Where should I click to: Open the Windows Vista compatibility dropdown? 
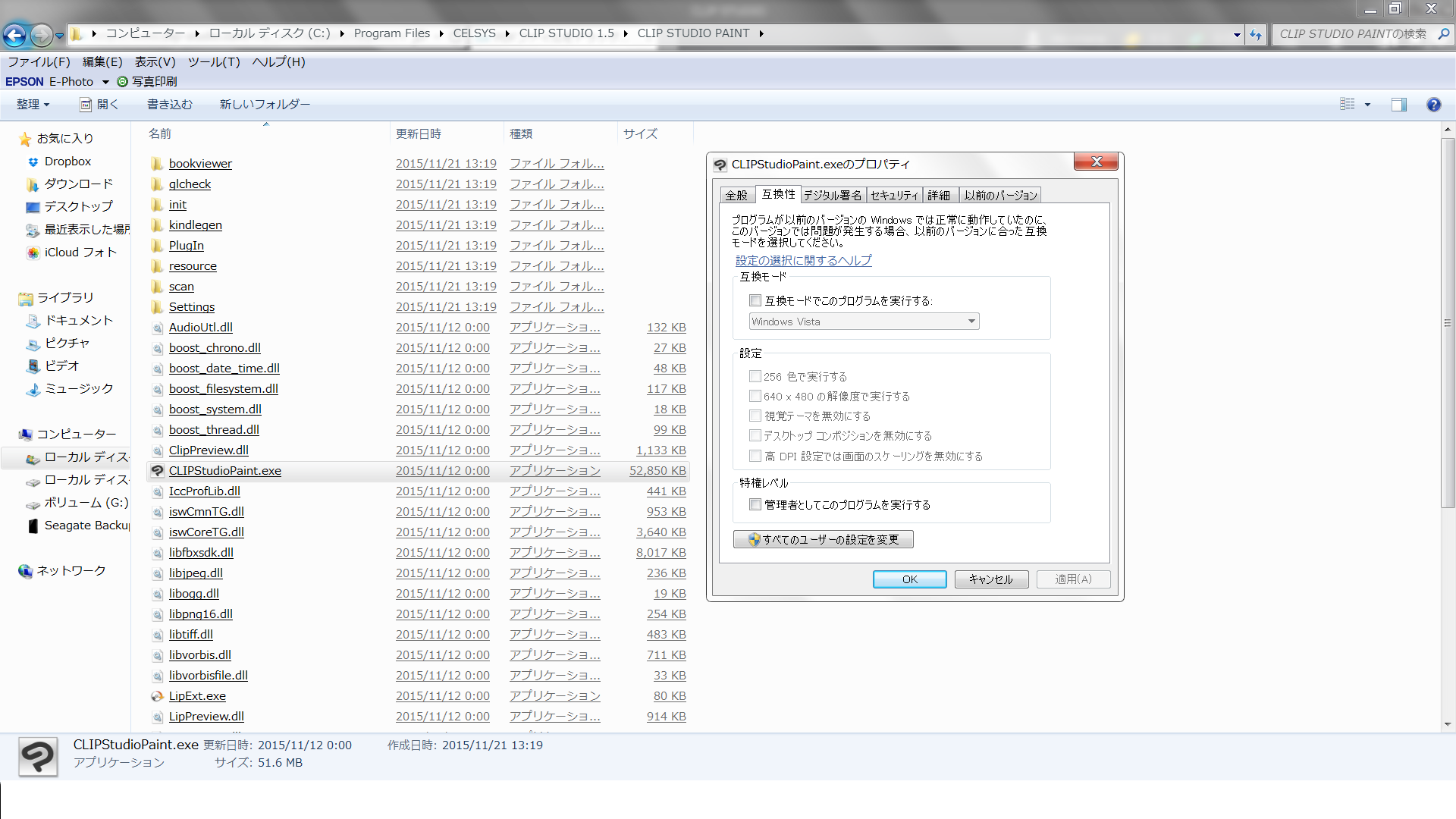click(x=864, y=322)
